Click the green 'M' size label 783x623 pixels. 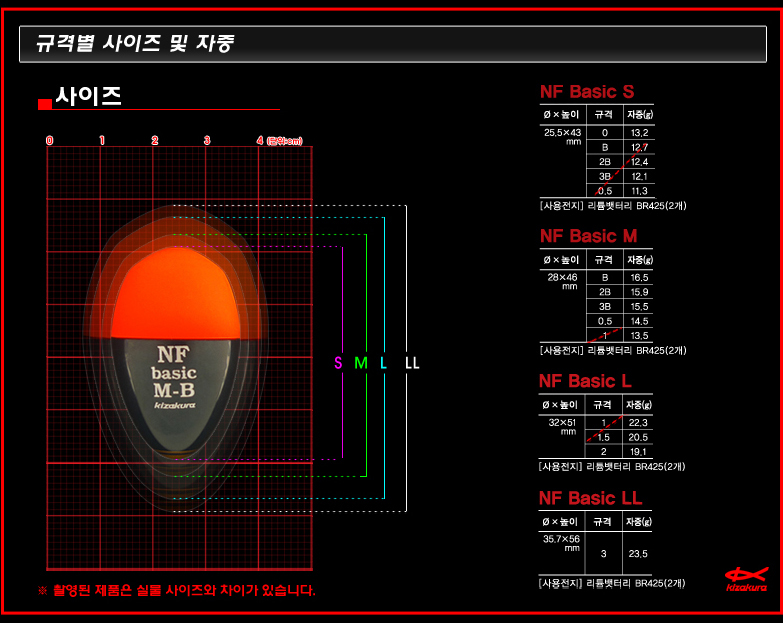click(361, 363)
